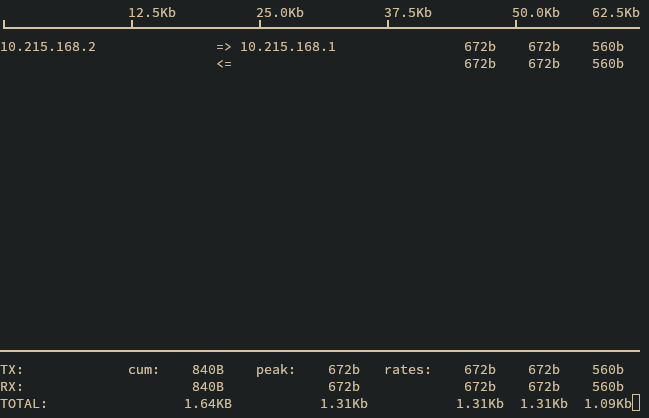Click the outgoing => direction arrow
649x418 pixels.
point(224,47)
